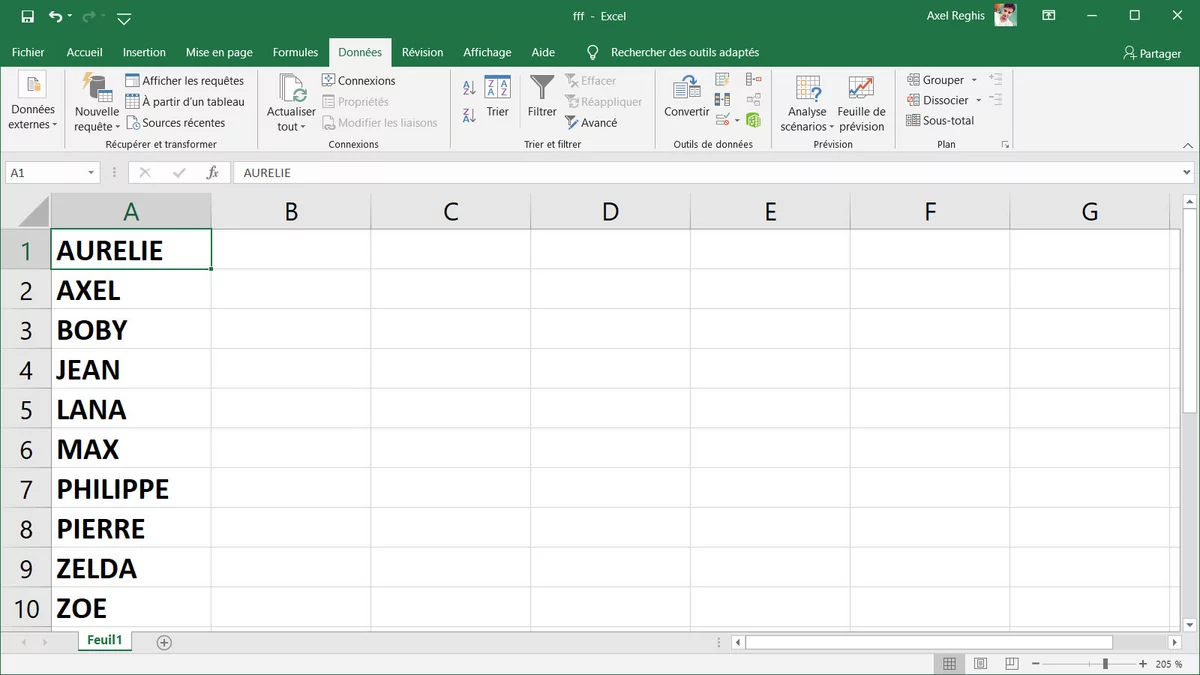Click the Flash Fill icon
The width and height of the screenshot is (1200, 675).
[x=722, y=80]
